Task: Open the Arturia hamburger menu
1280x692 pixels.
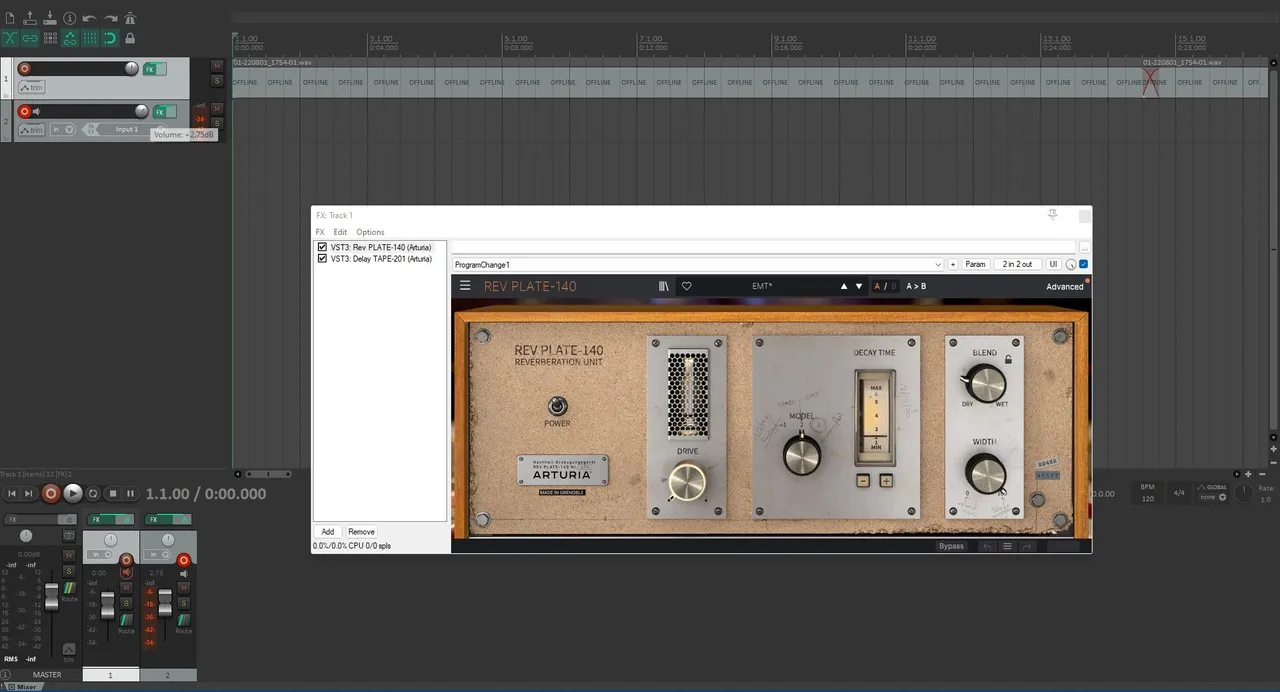Action: [x=465, y=286]
